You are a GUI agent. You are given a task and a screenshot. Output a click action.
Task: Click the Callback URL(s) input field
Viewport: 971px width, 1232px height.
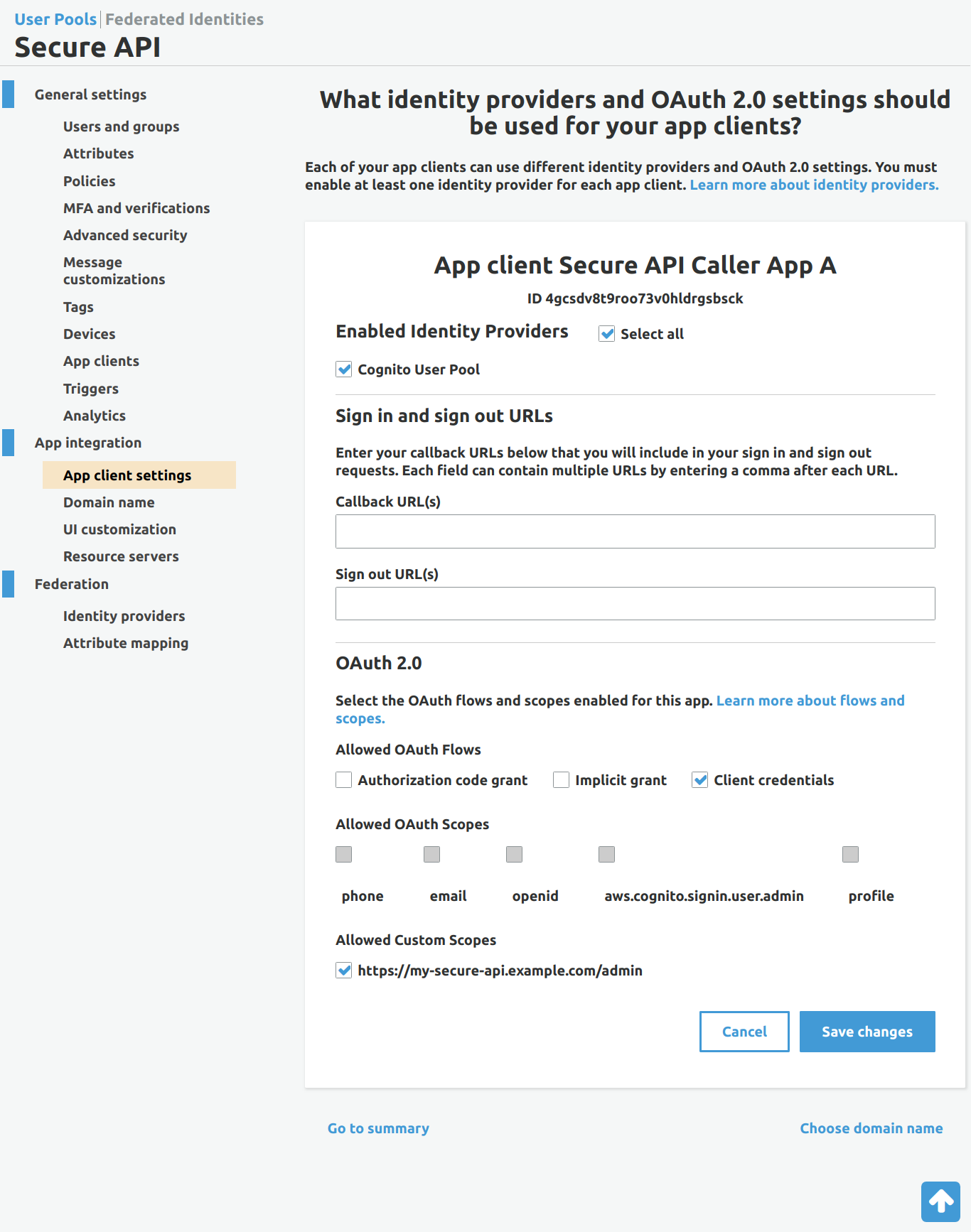click(x=635, y=531)
